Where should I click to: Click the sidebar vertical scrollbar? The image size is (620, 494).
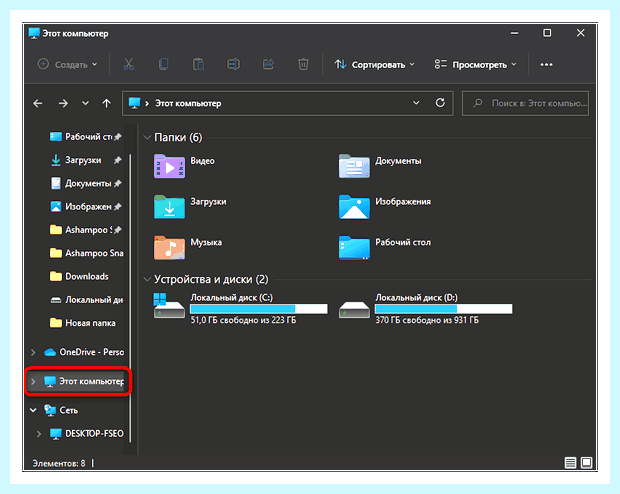[x=130, y=297]
